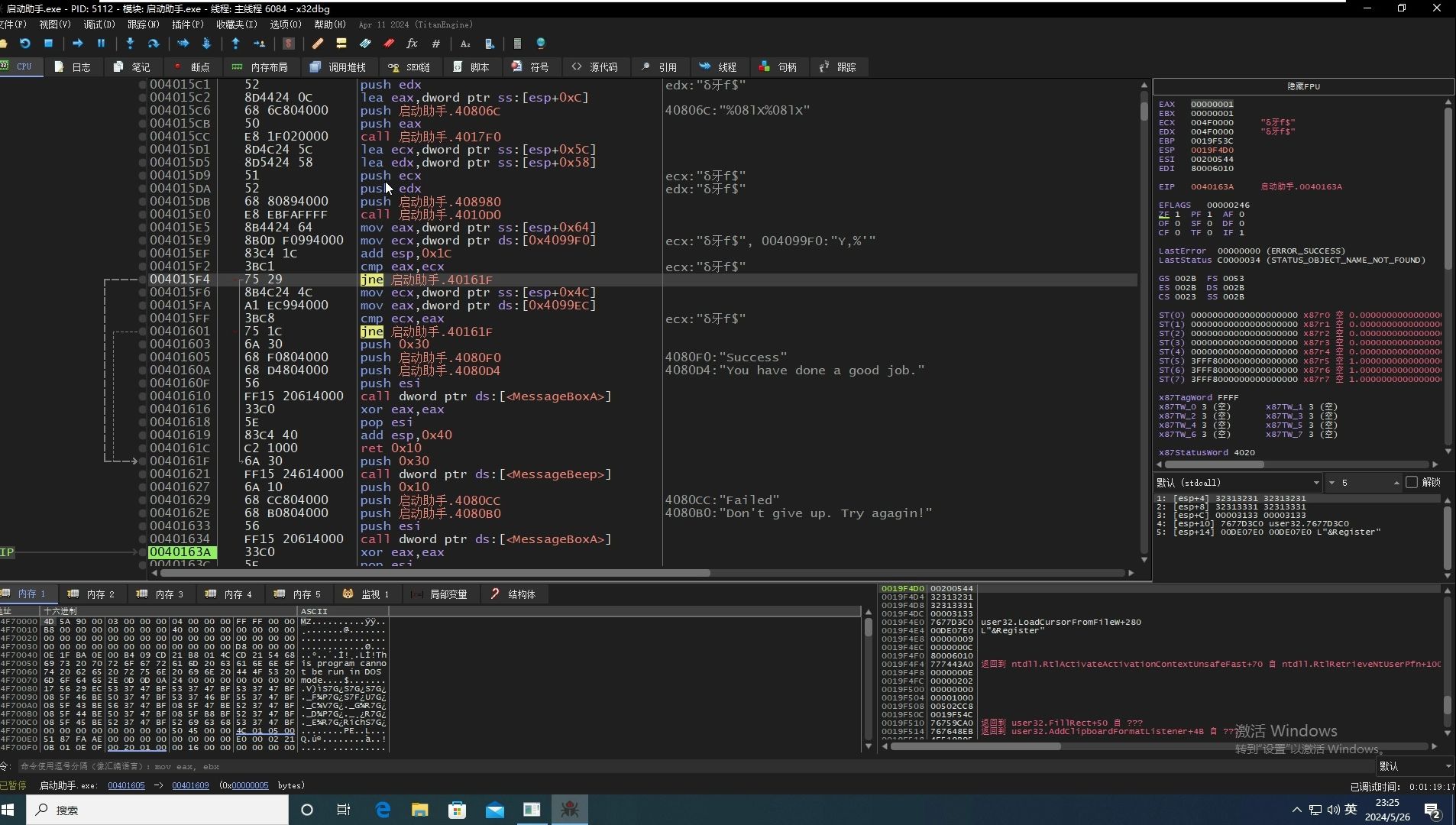Switch to the 句柄 handles tab

click(778, 67)
